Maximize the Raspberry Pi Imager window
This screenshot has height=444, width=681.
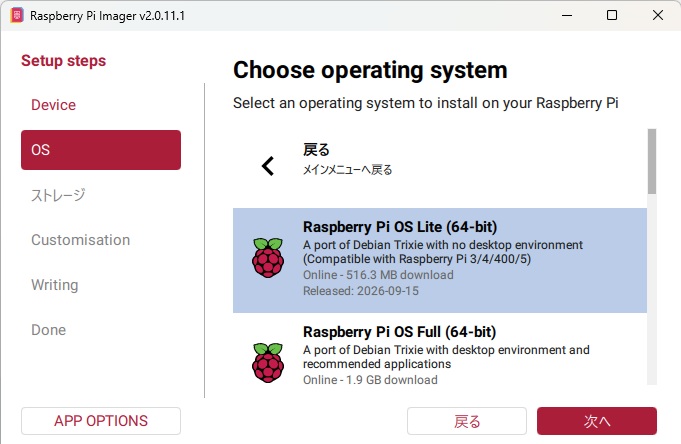pos(612,16)
